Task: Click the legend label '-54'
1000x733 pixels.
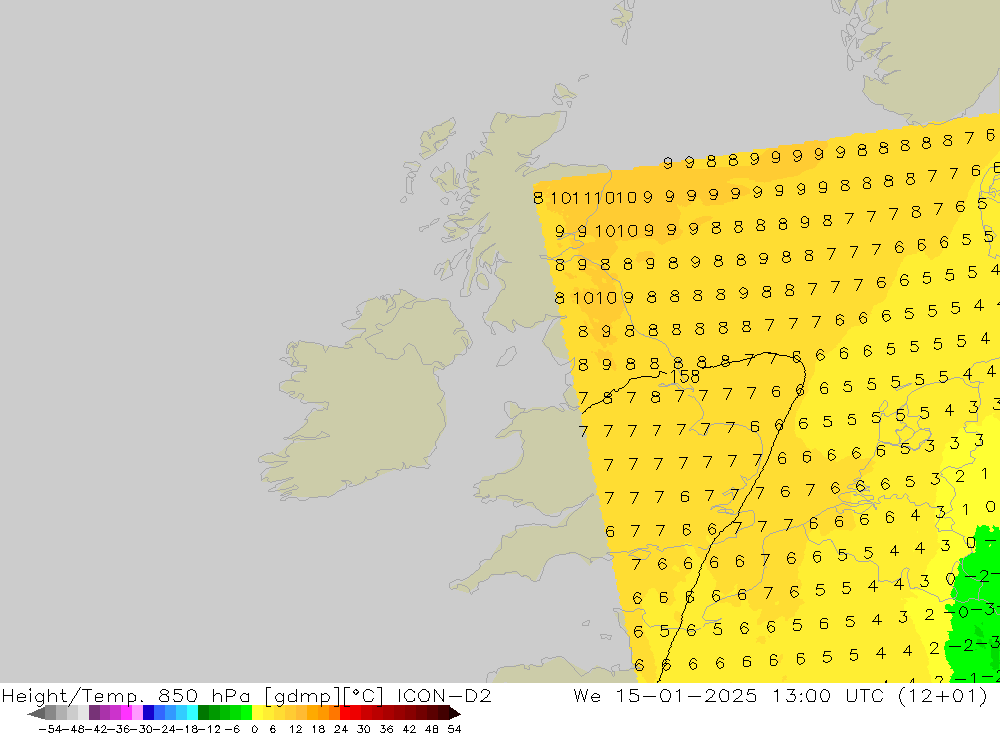Action: coord(50,729)
